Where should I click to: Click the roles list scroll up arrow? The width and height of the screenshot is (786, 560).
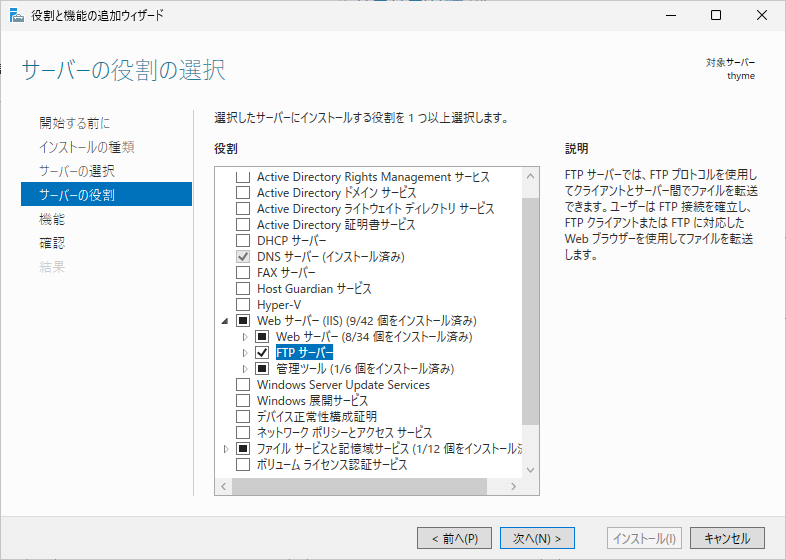(x=530, y=176)
